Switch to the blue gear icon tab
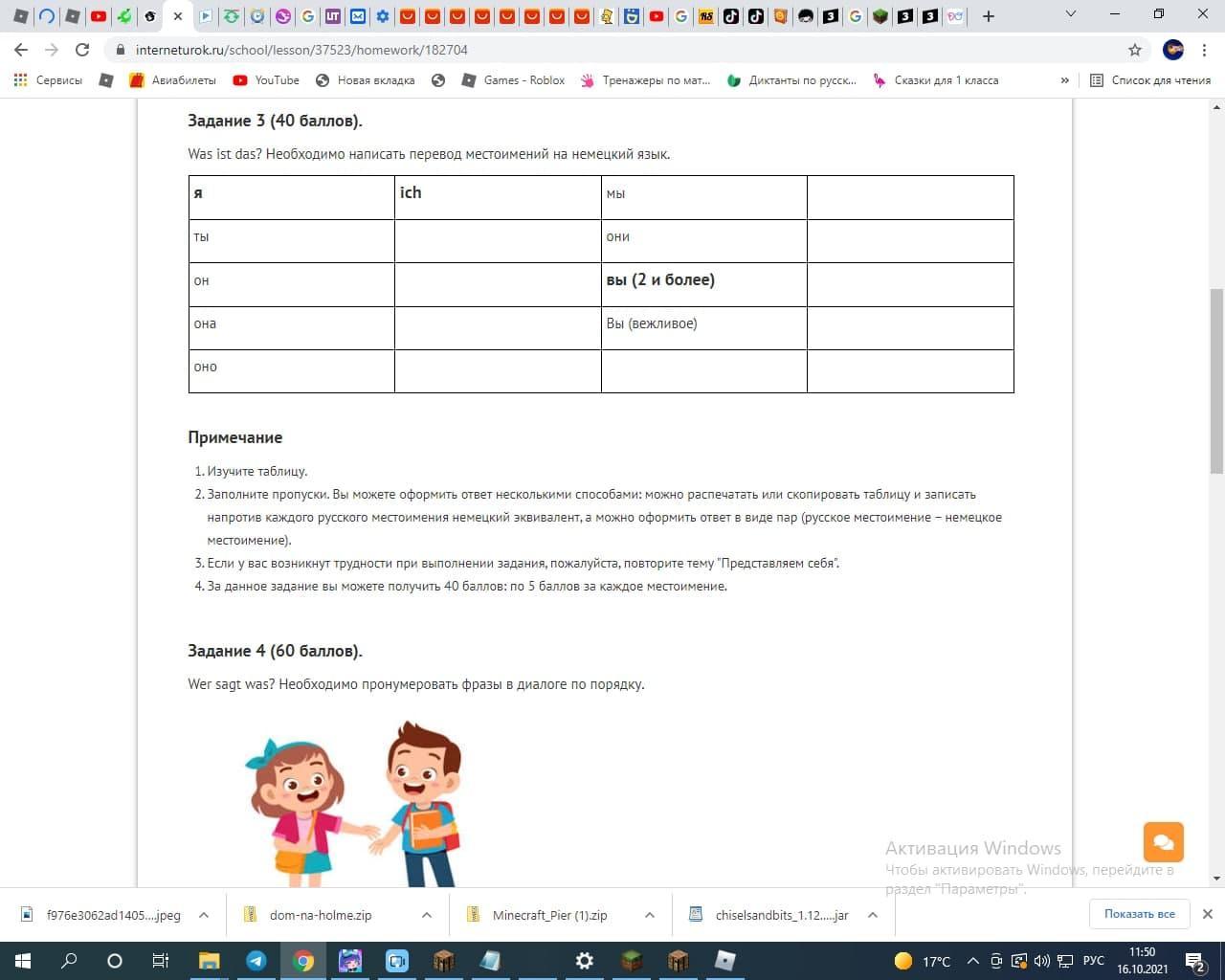Image resolution: width=1225 pixels, height=980 pixels. 383,16
